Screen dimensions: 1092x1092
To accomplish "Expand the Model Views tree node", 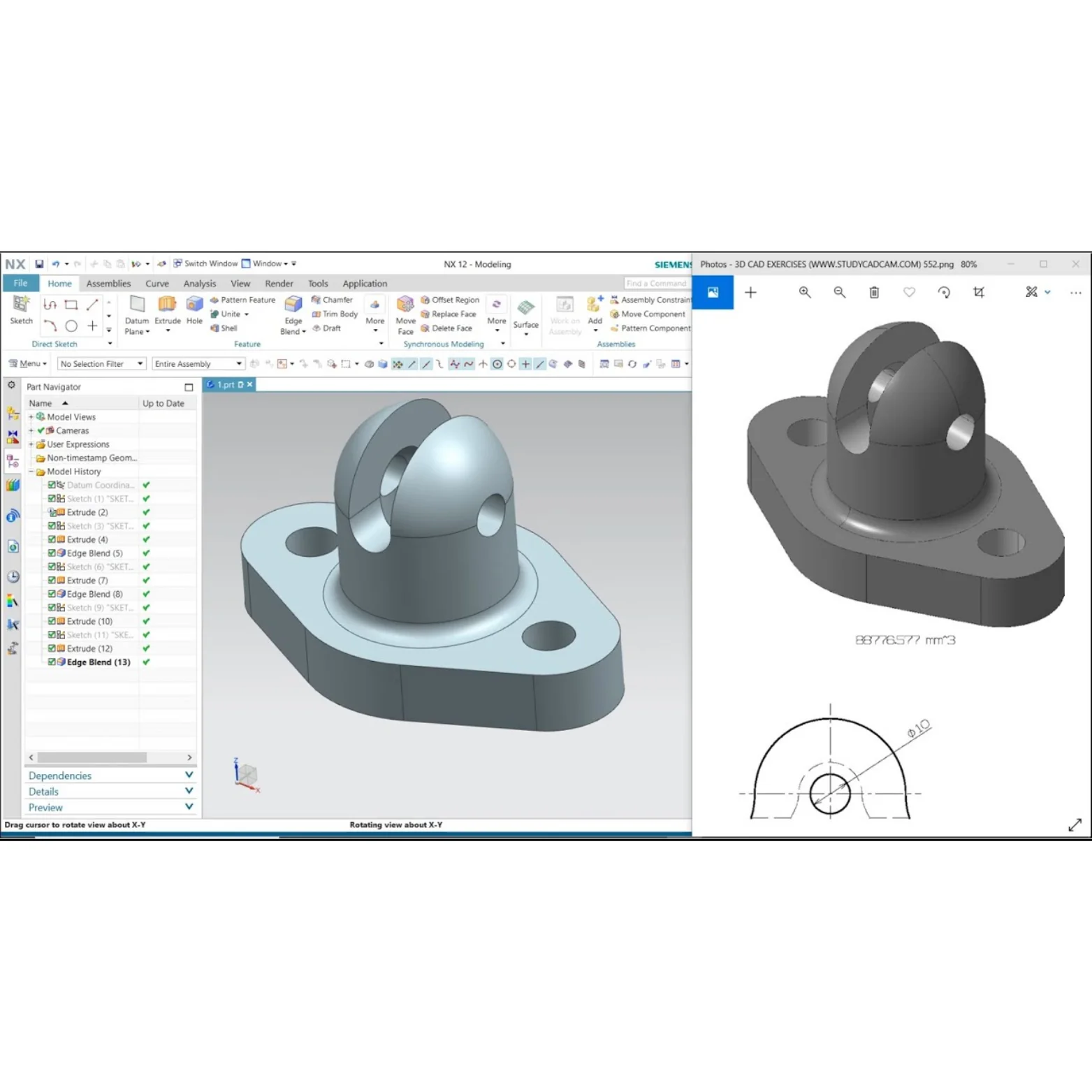I will click(31, 416).
